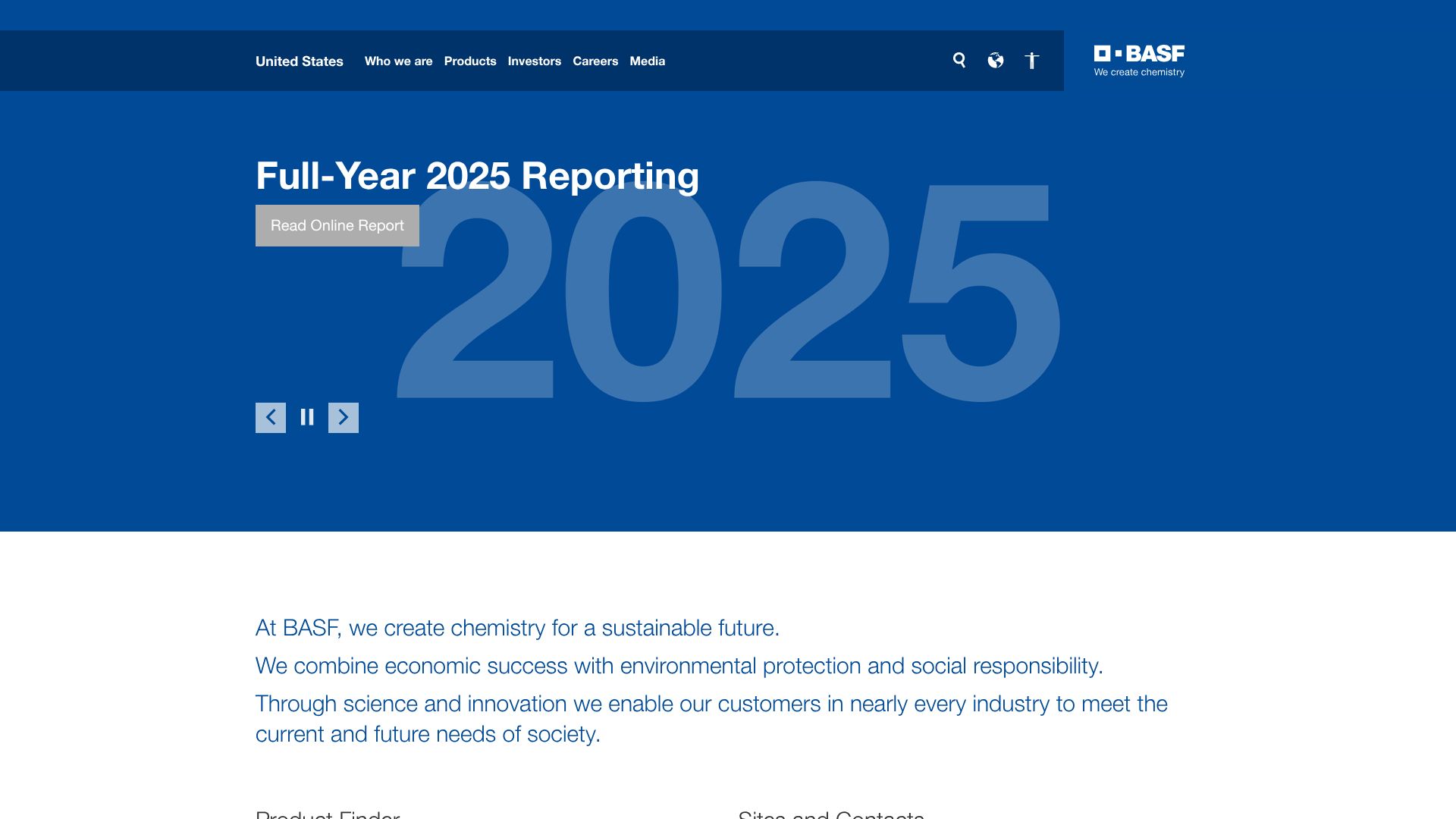The height and width of the screenshot is (819, 1456).
Task: Click the sustainable future intro sentence
Action: [517, 628]
